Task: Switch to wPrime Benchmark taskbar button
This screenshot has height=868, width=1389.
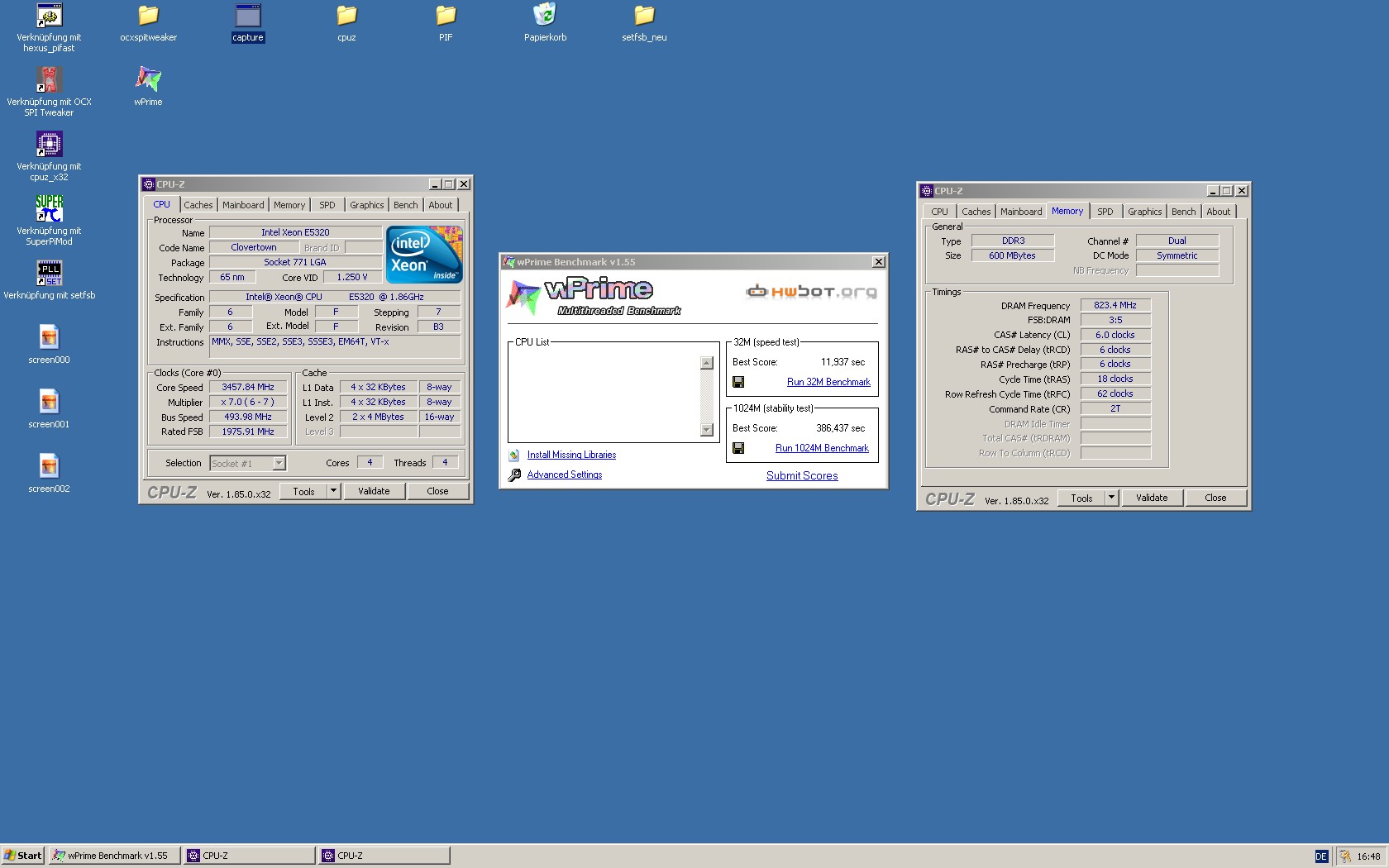Action: 114,856
